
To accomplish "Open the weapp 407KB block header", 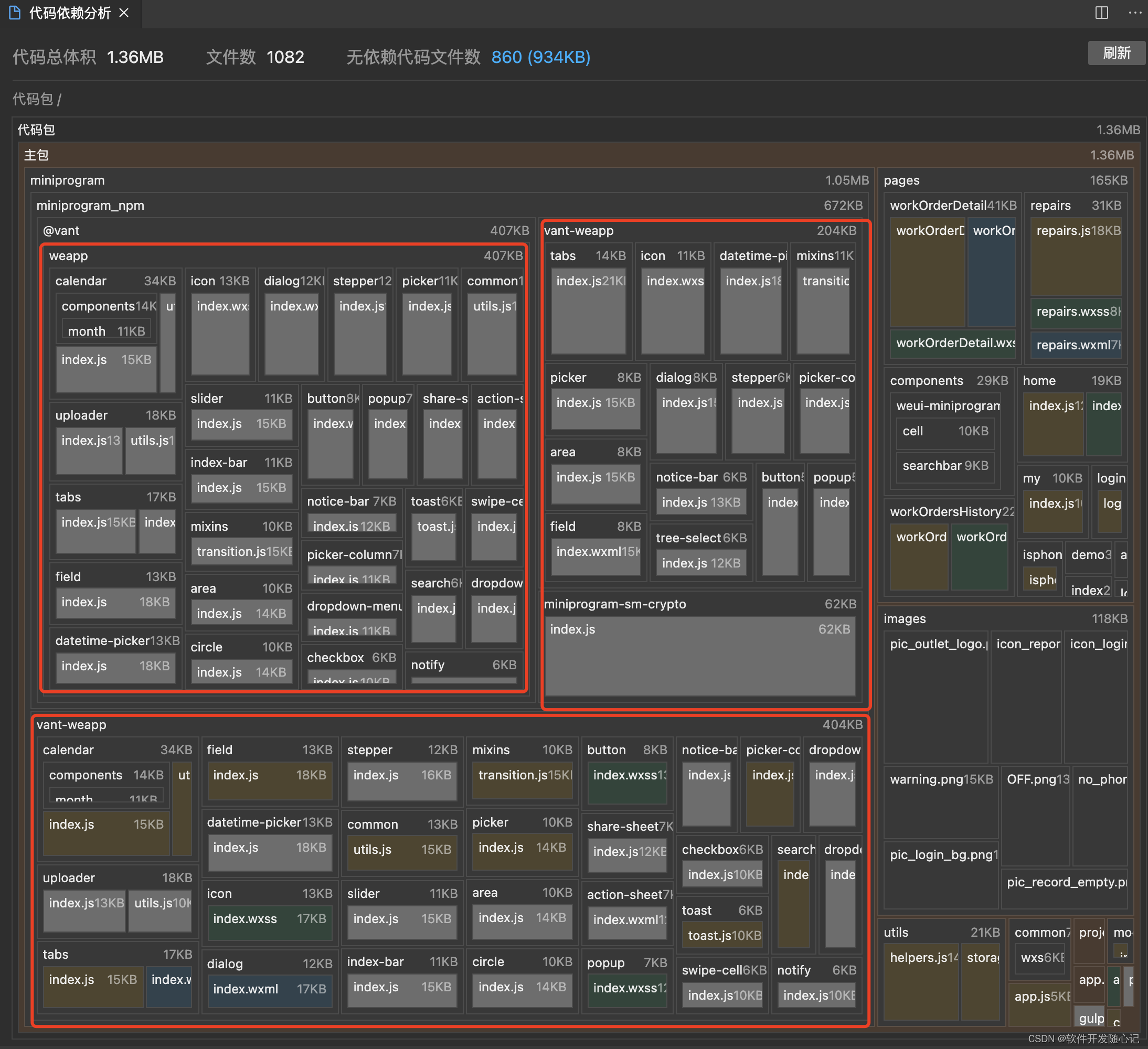I will click(286, 255).
